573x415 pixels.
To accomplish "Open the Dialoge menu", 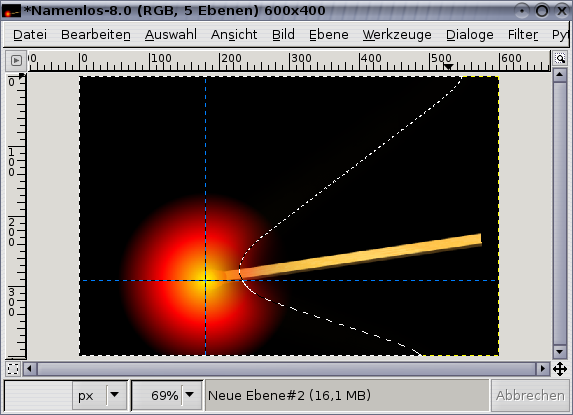I will [x=470, y=35].
